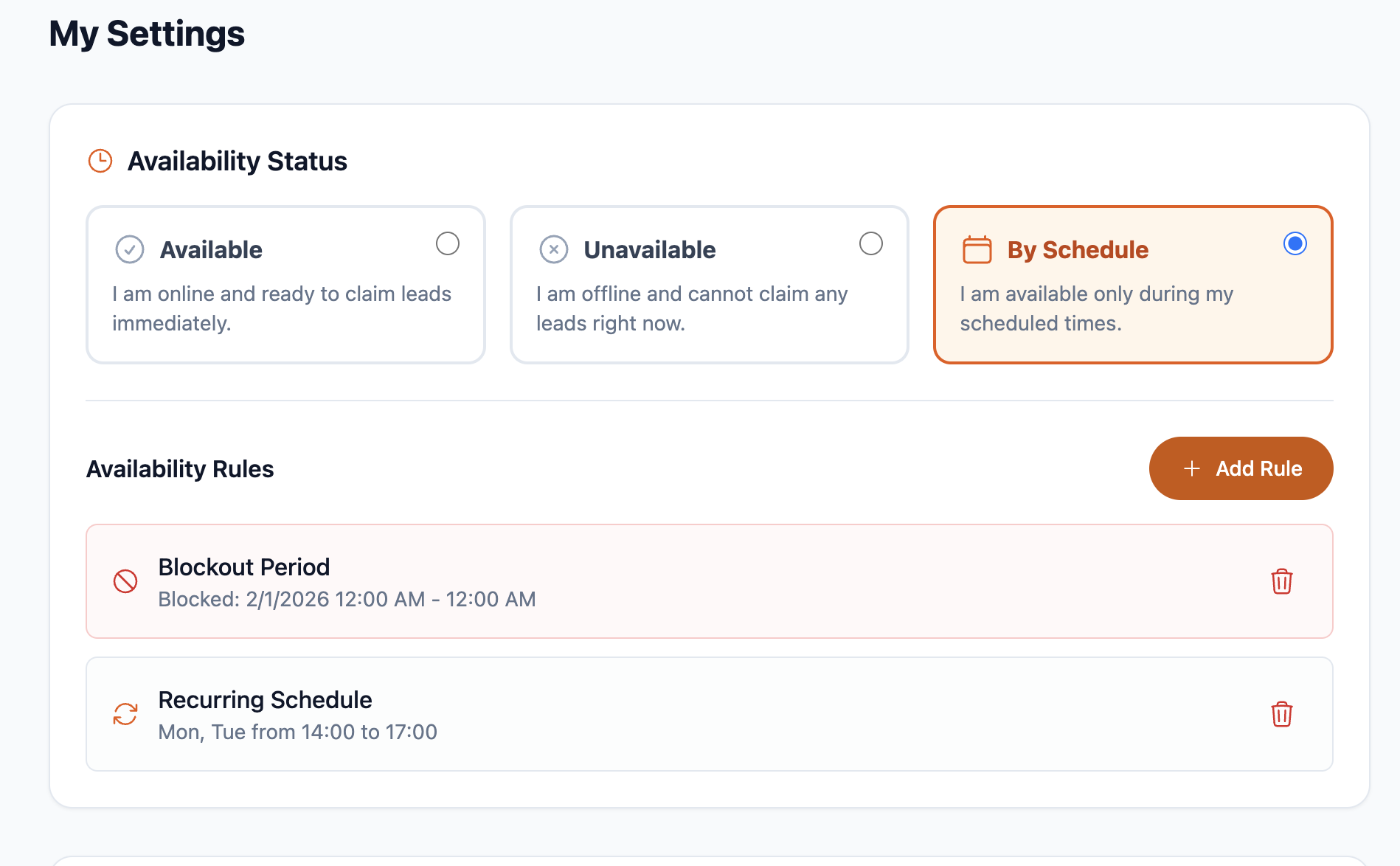Click the blocked-sign icon on Blockout Period
1400x866 pixels.
[x=125, y=582]
